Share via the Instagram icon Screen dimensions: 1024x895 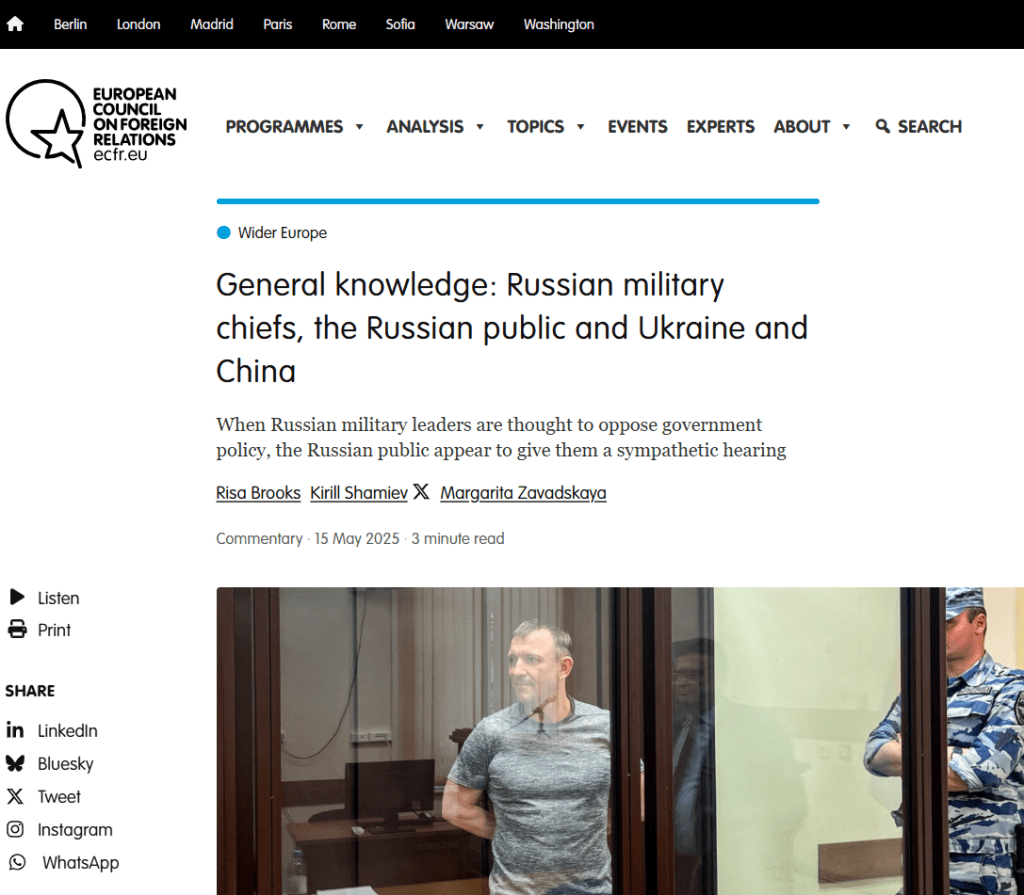click(x=15, y=829)
